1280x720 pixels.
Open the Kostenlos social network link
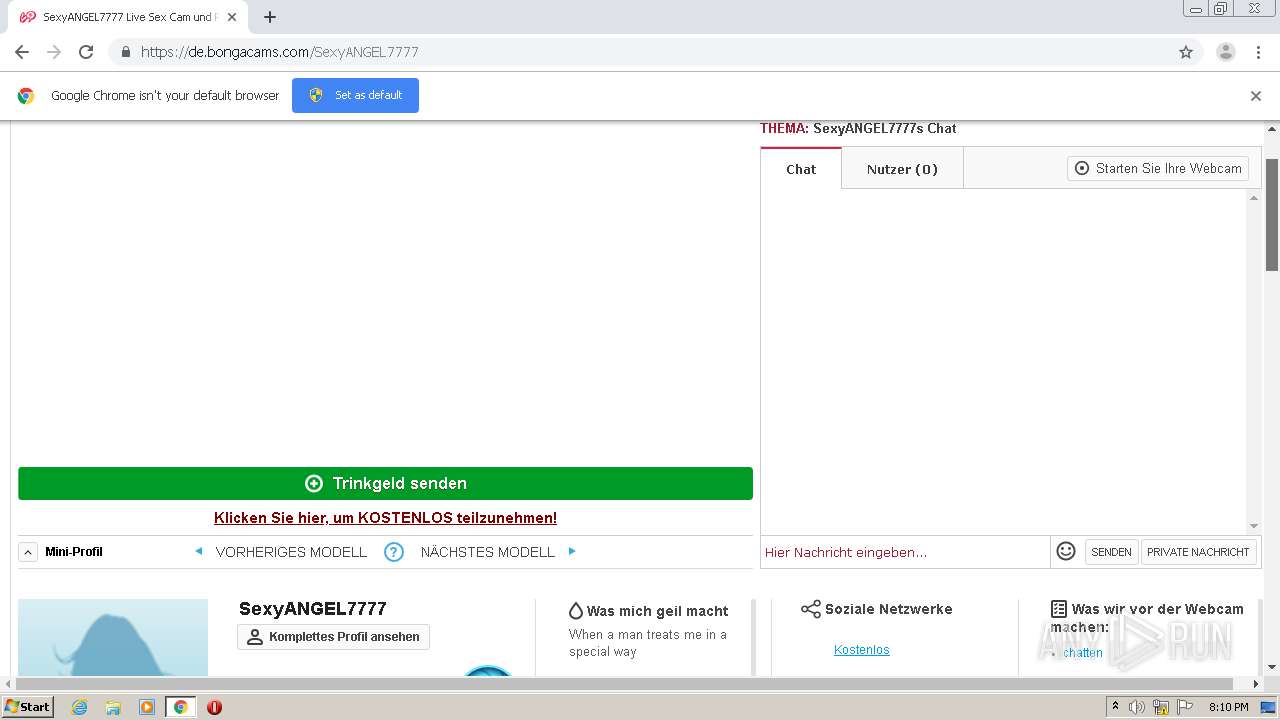click(861, 650)
